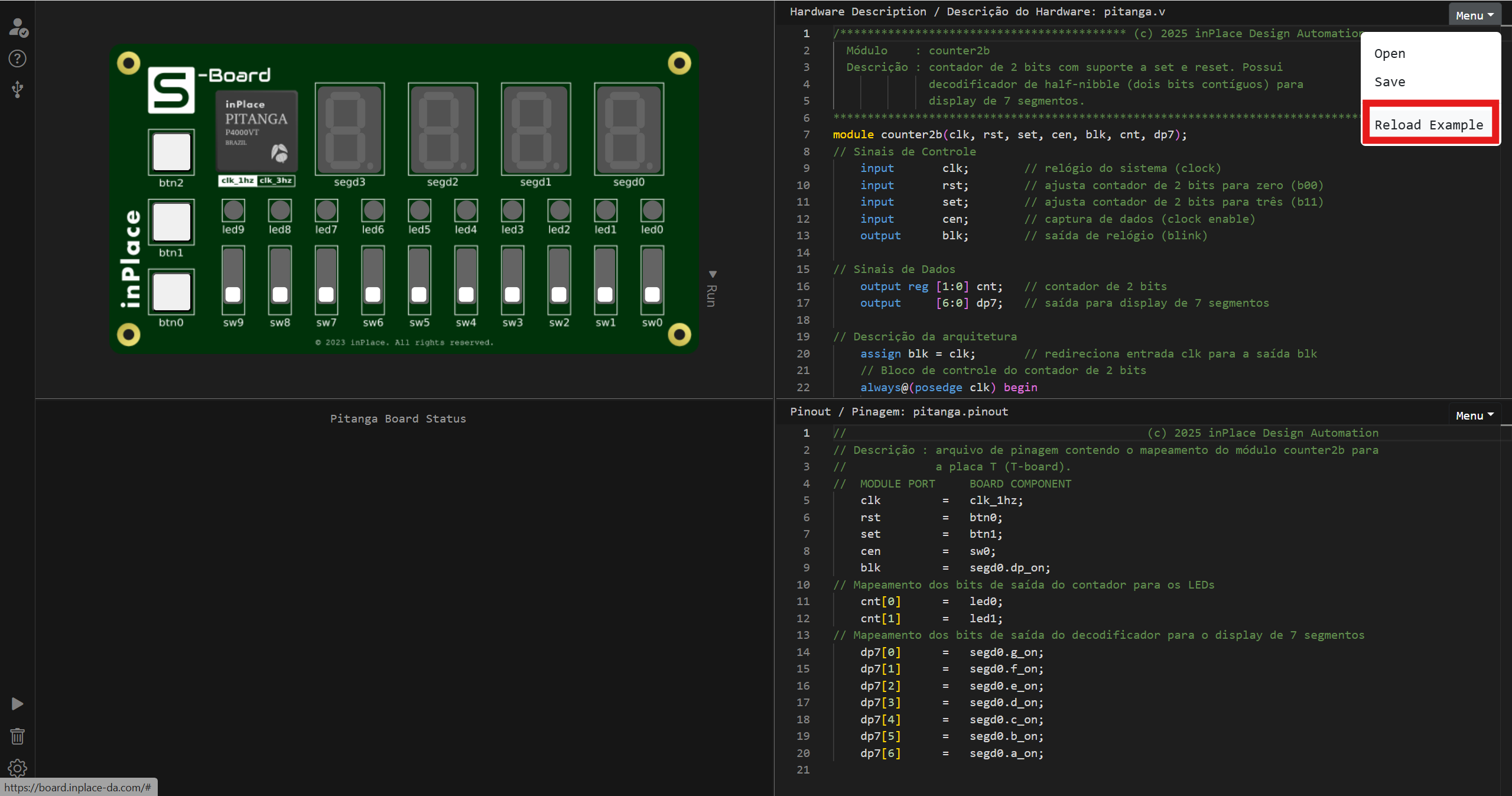Click the led5 indicator on the board
Image resolution: width=1512 pixels, height=796 pixels.
tap(420, 210)
